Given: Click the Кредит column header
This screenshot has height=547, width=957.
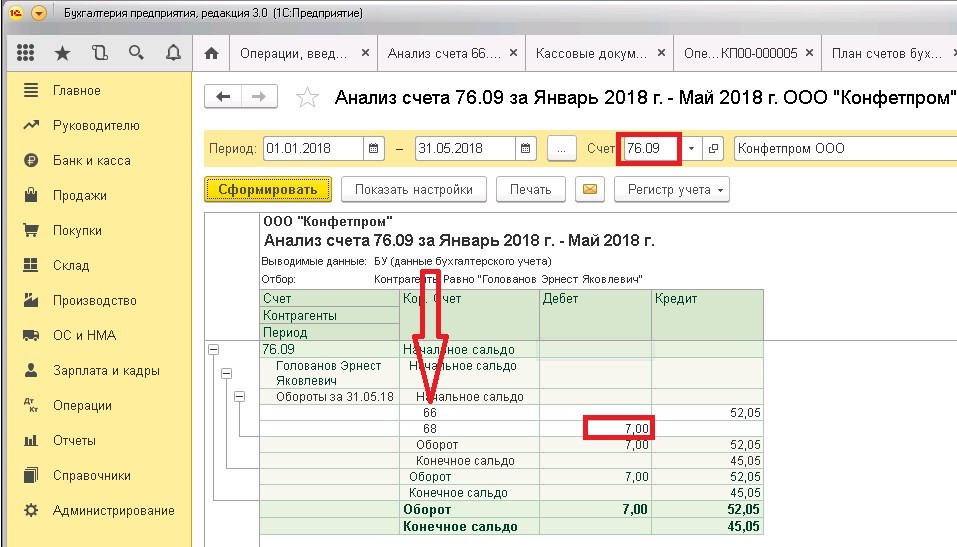Looking at the screenshot, I should (x=707, y=314).
